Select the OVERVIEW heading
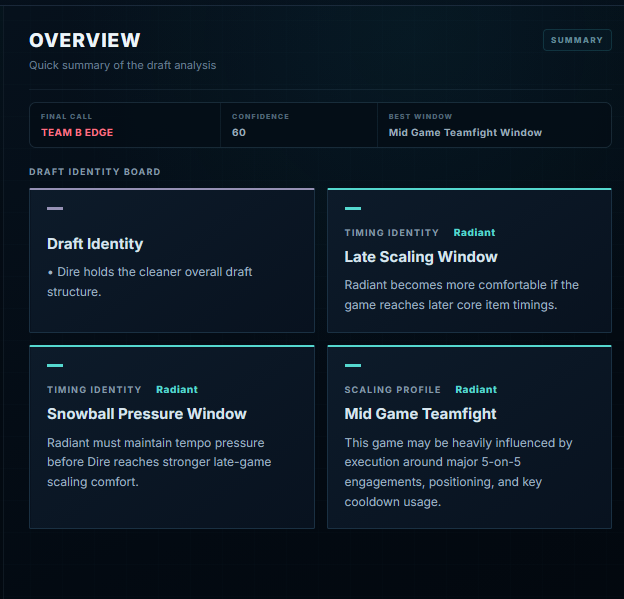This screenshot has width=624, height=599. pos(84,40)
